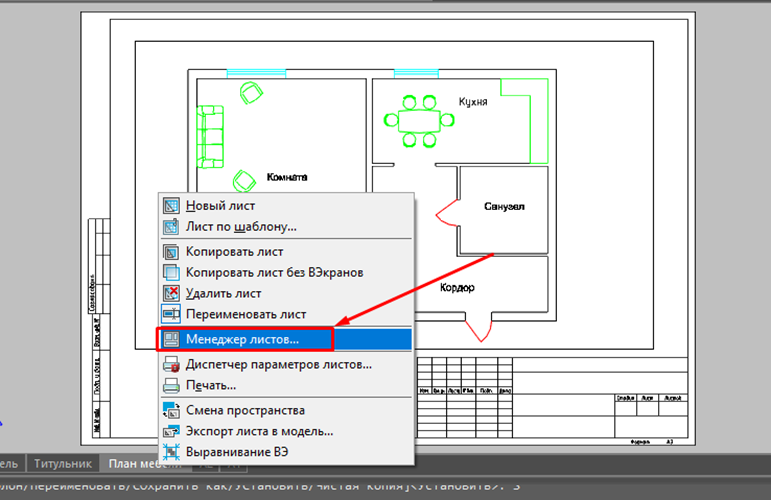Choose Копировать лист menu entry
Image resolution: width=771 pixels, height=500 pixels.
286,252
